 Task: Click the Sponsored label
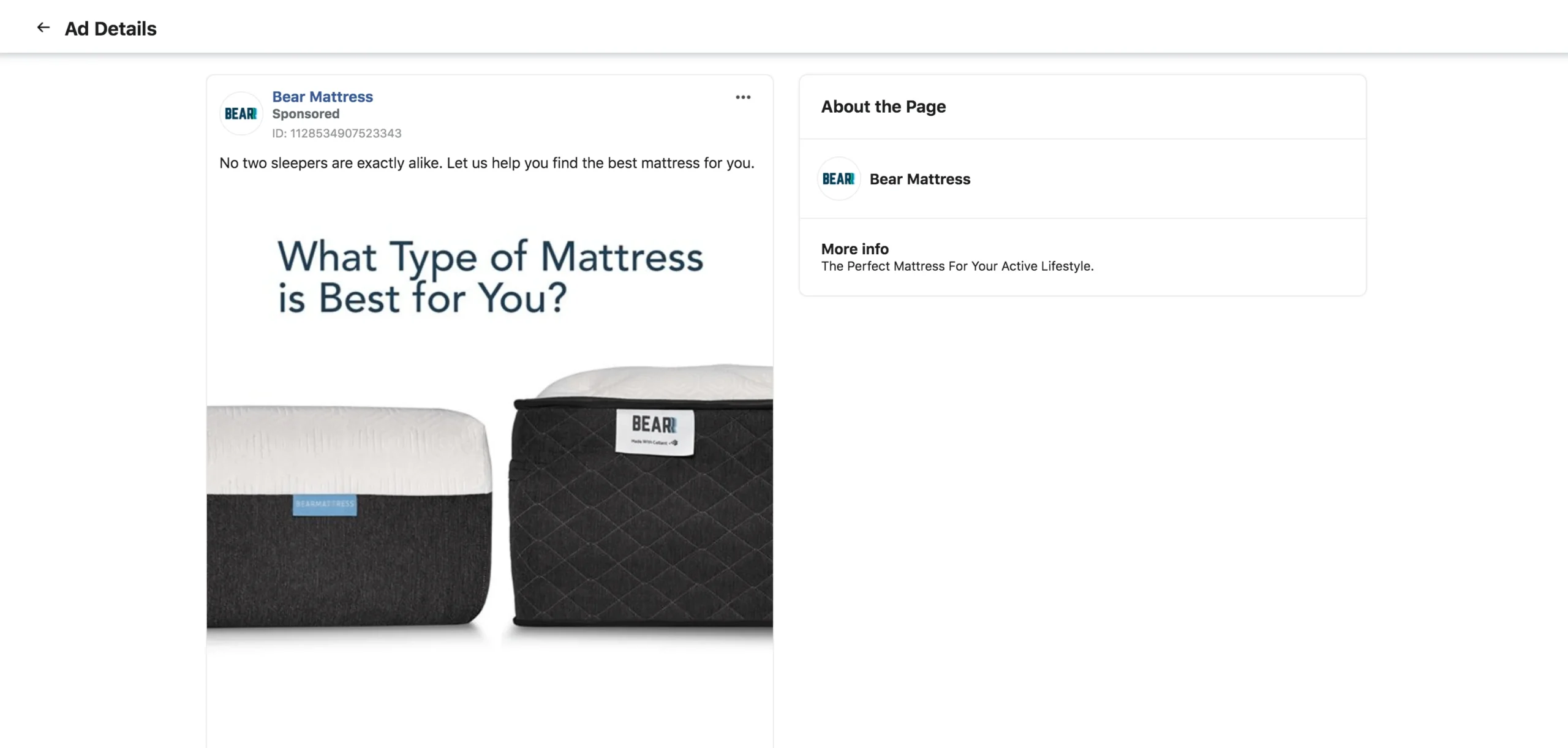(x=305, y=114)
